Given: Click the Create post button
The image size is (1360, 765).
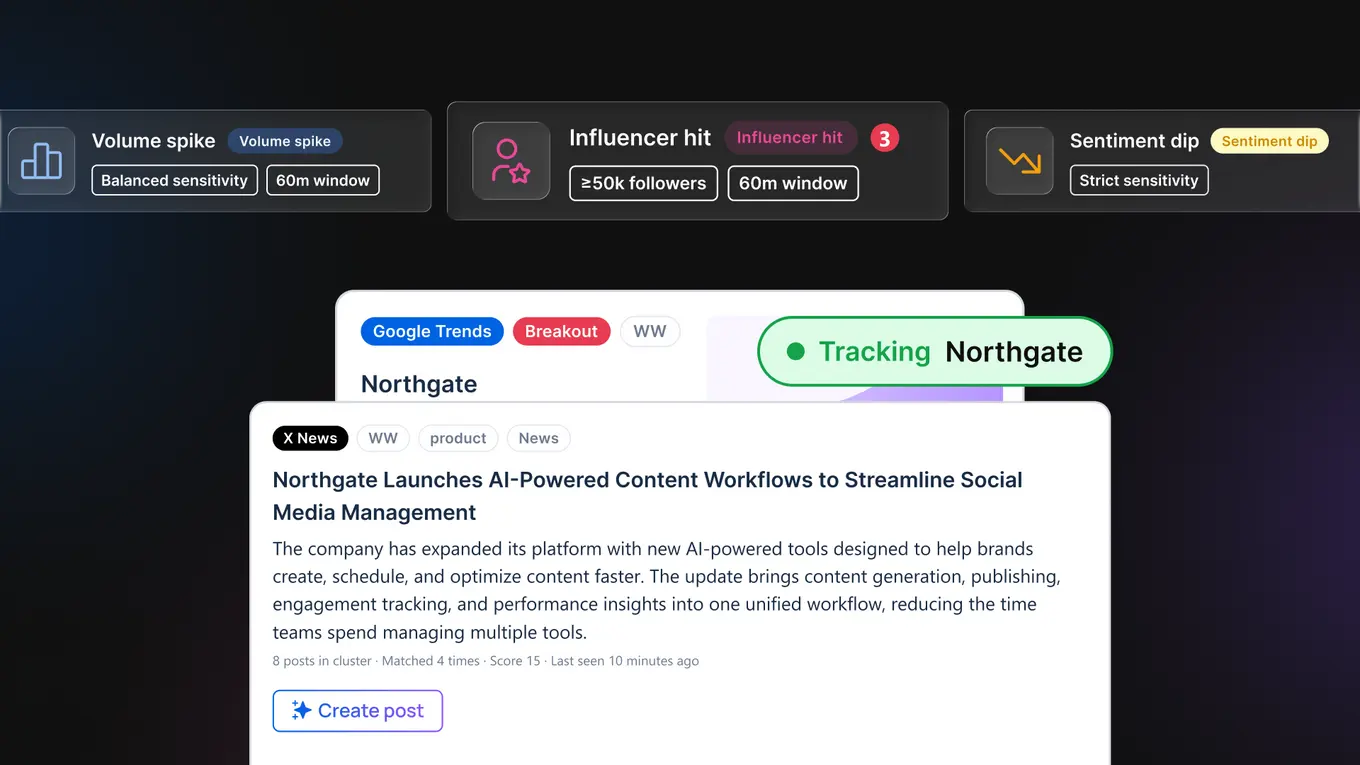Looking at the screenshot, I should point(358,711).
